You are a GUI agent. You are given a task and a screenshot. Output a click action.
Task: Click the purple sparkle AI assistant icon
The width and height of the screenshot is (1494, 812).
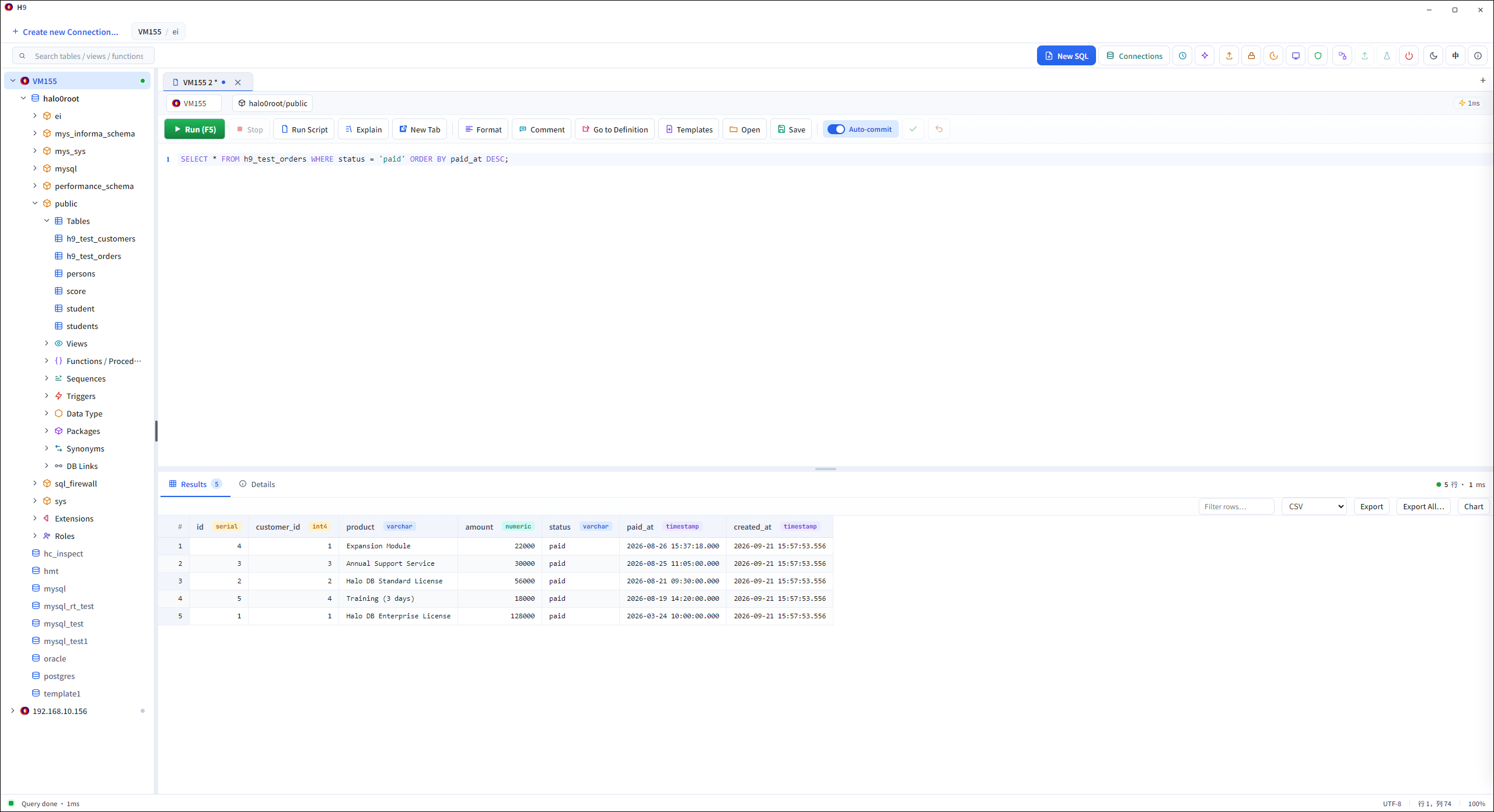(x=1205, y=56)
